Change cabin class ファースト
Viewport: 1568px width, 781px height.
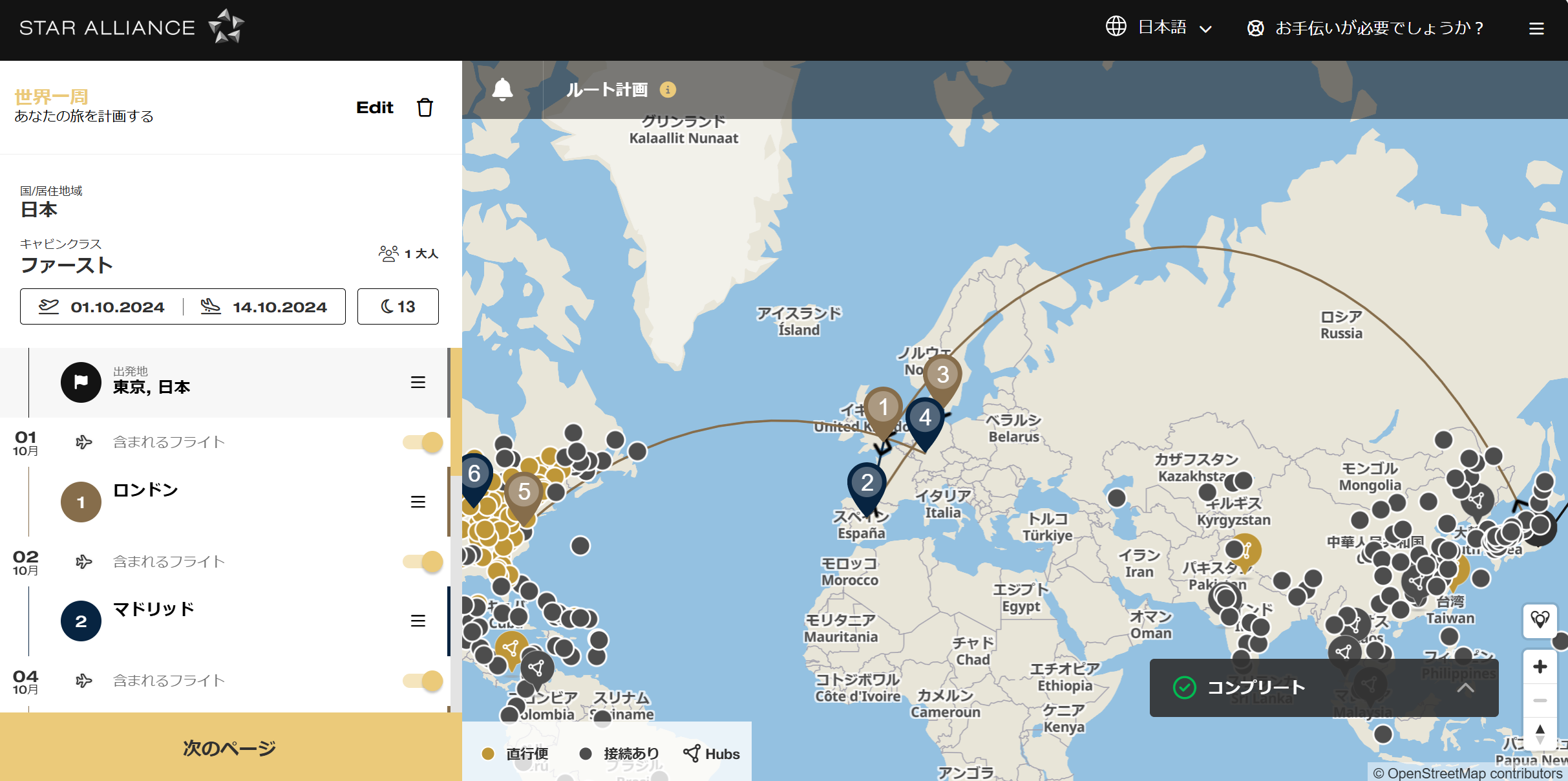pyautogui.click(x=67, y=265)
